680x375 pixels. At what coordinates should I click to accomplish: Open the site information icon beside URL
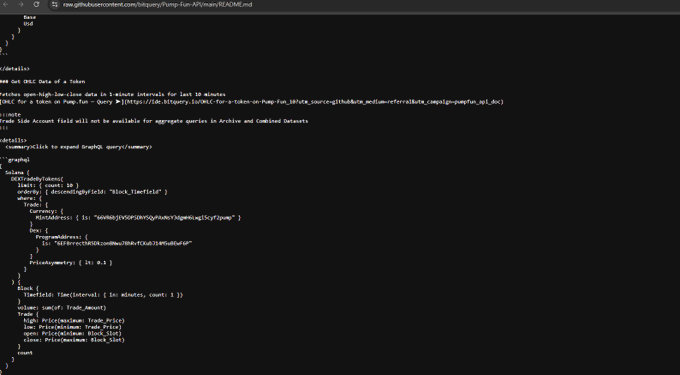54,4
